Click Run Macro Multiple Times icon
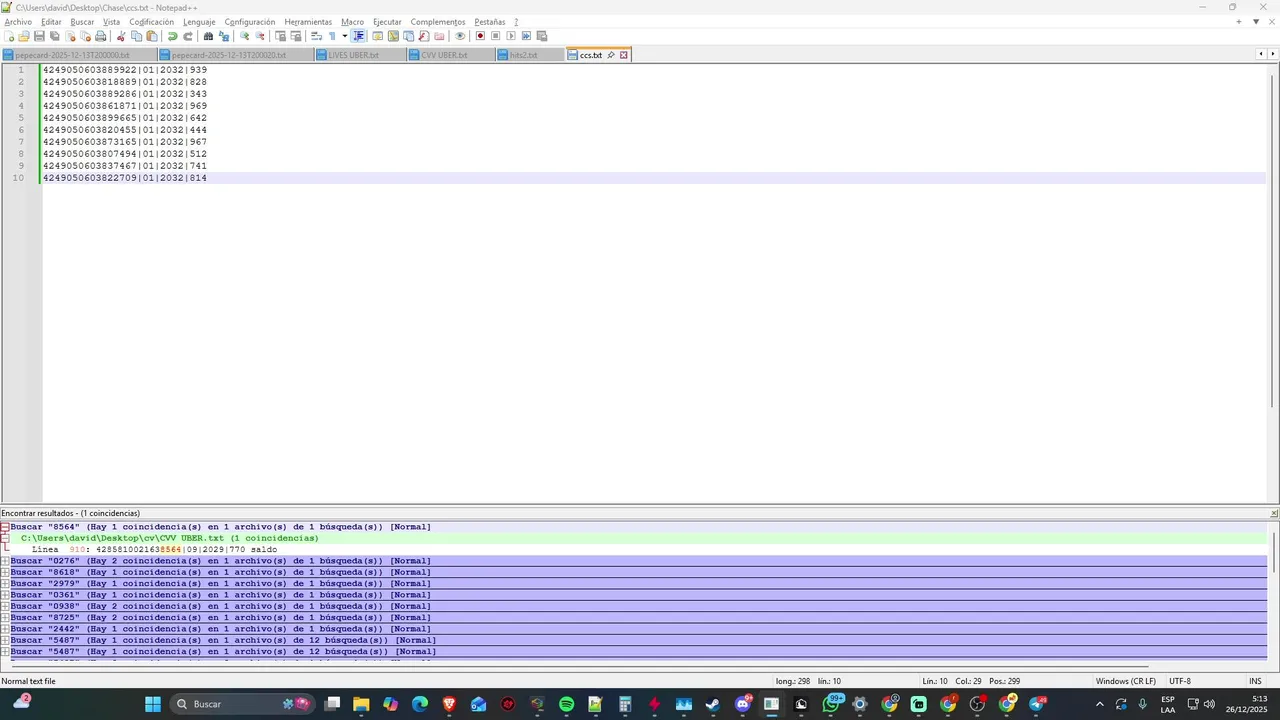Viewport: 1280px width, 720px height. pos(526,36)
